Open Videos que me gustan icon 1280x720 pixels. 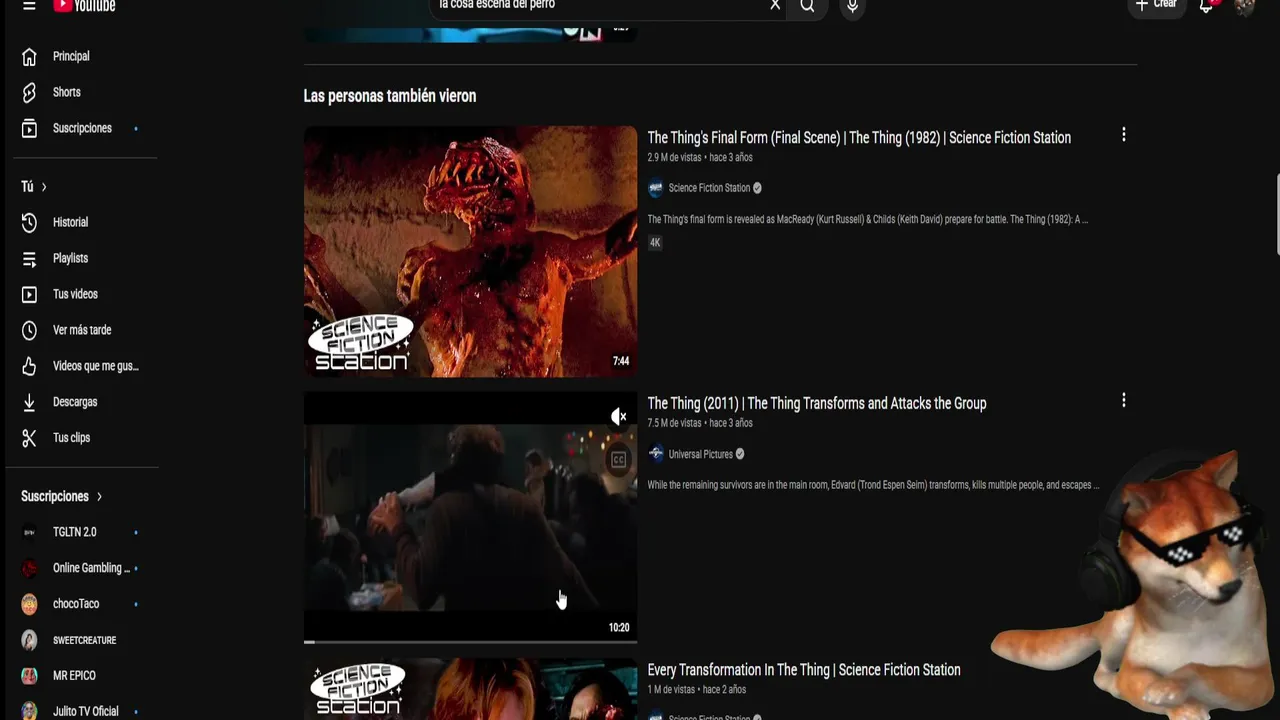pos(30,366)
